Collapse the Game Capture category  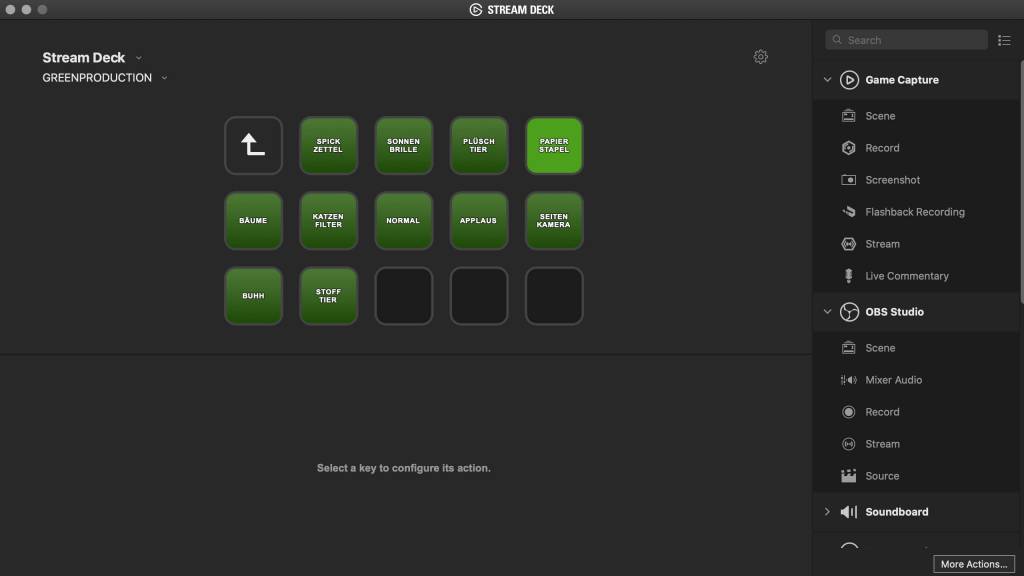click(x=827, y=80)
